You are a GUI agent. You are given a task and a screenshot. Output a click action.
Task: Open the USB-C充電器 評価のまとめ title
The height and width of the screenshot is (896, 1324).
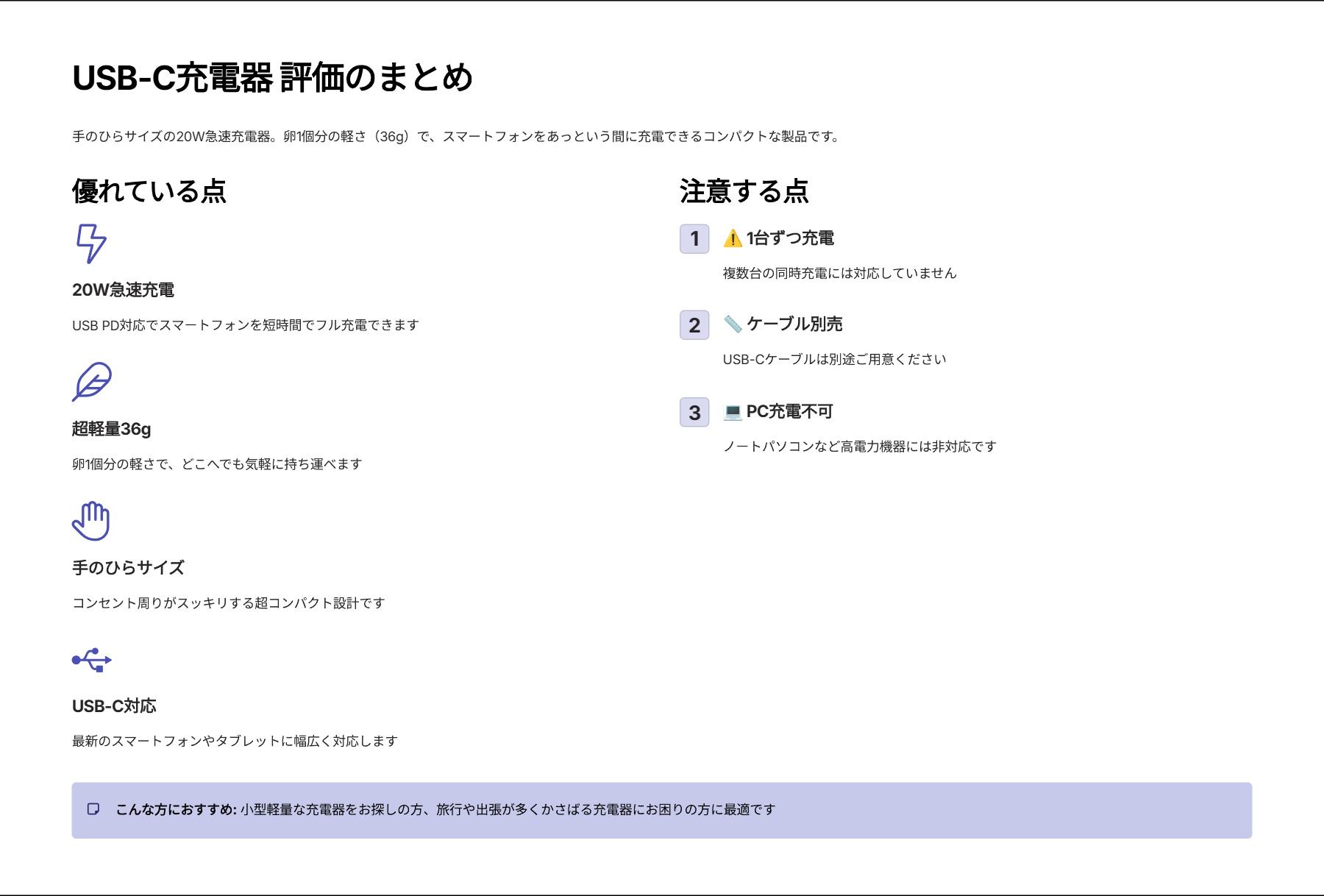click(274, 77)
